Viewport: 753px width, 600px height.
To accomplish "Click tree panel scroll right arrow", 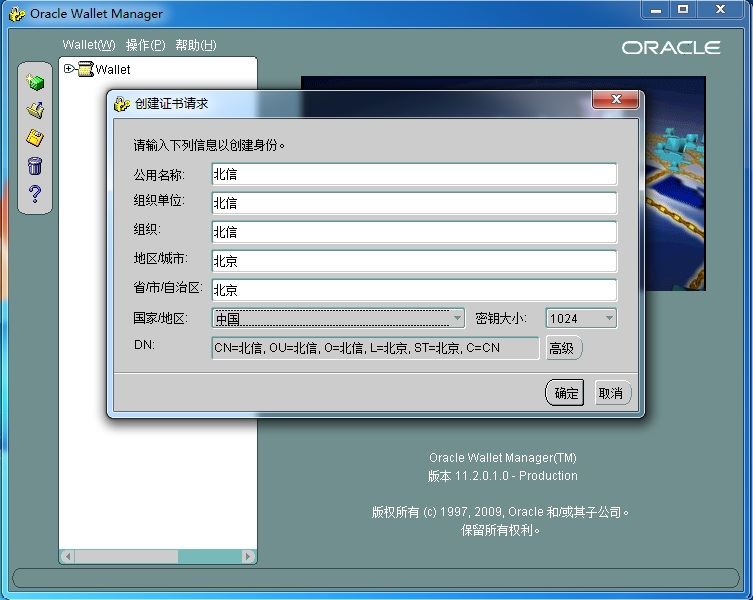I will 248,556.
